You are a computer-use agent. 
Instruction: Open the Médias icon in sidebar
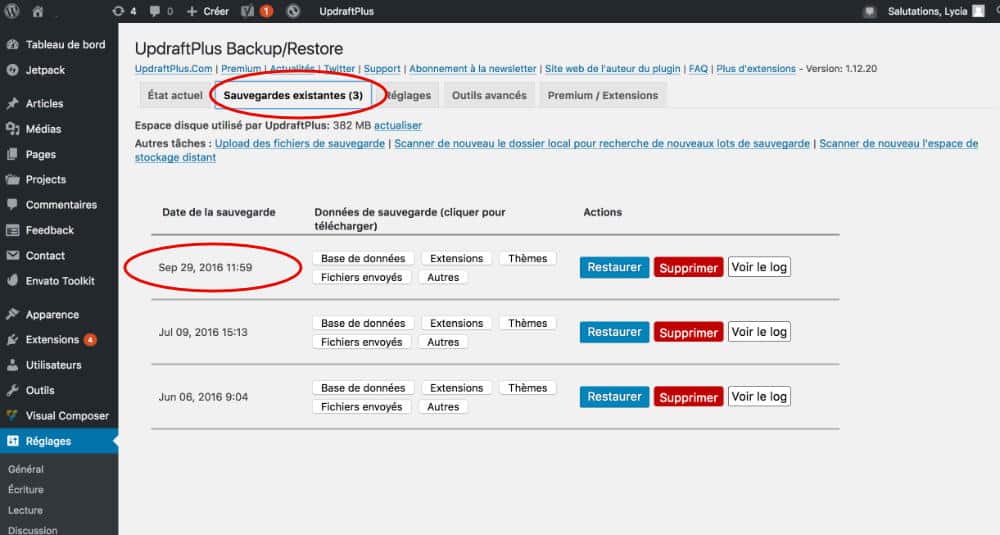pyautogui.click(x=12, y=129)
